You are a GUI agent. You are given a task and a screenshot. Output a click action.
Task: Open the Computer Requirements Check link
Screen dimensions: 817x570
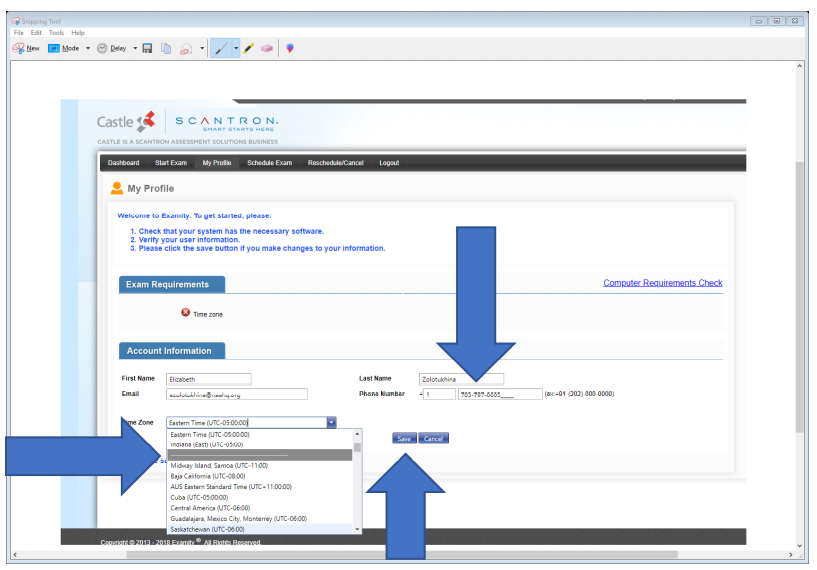[663, 283]
